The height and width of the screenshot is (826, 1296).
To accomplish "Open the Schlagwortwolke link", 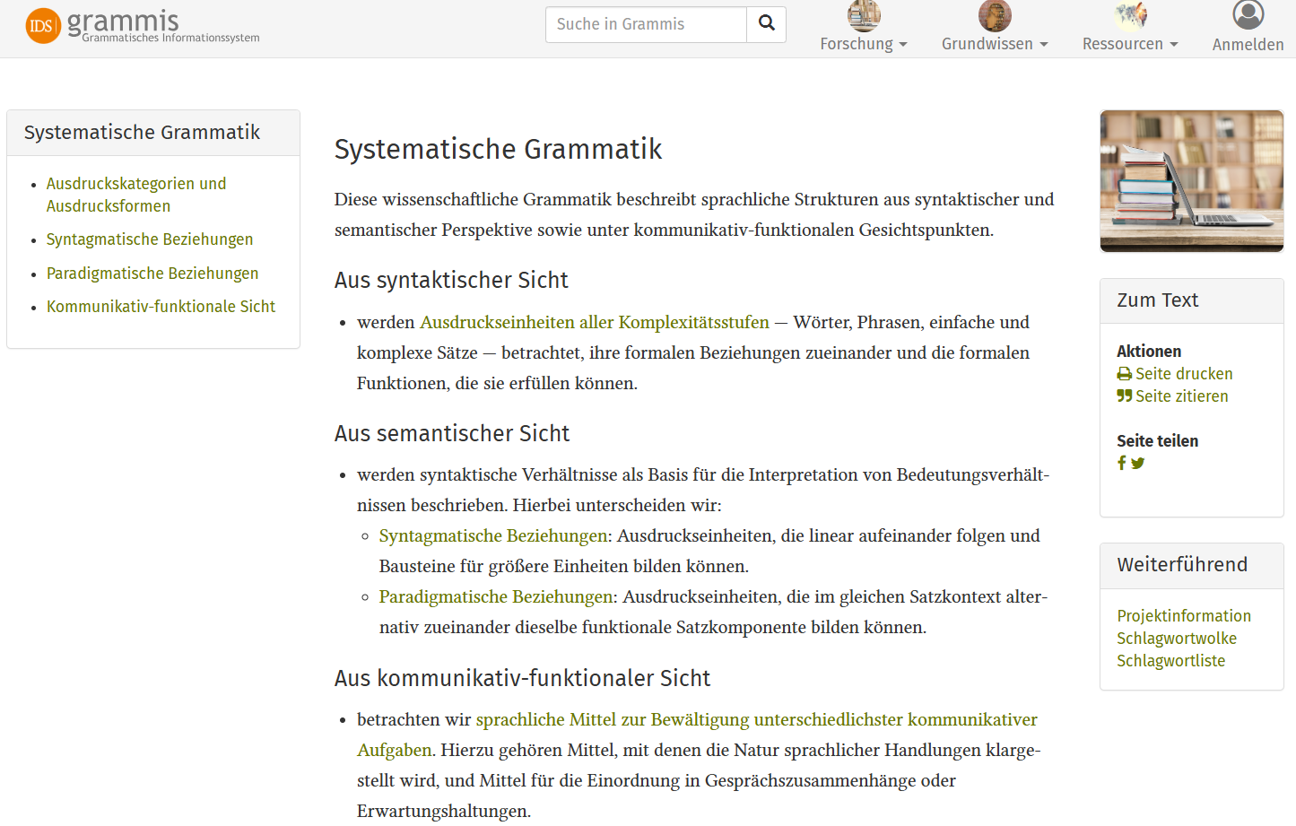I will click(1177, 638).
